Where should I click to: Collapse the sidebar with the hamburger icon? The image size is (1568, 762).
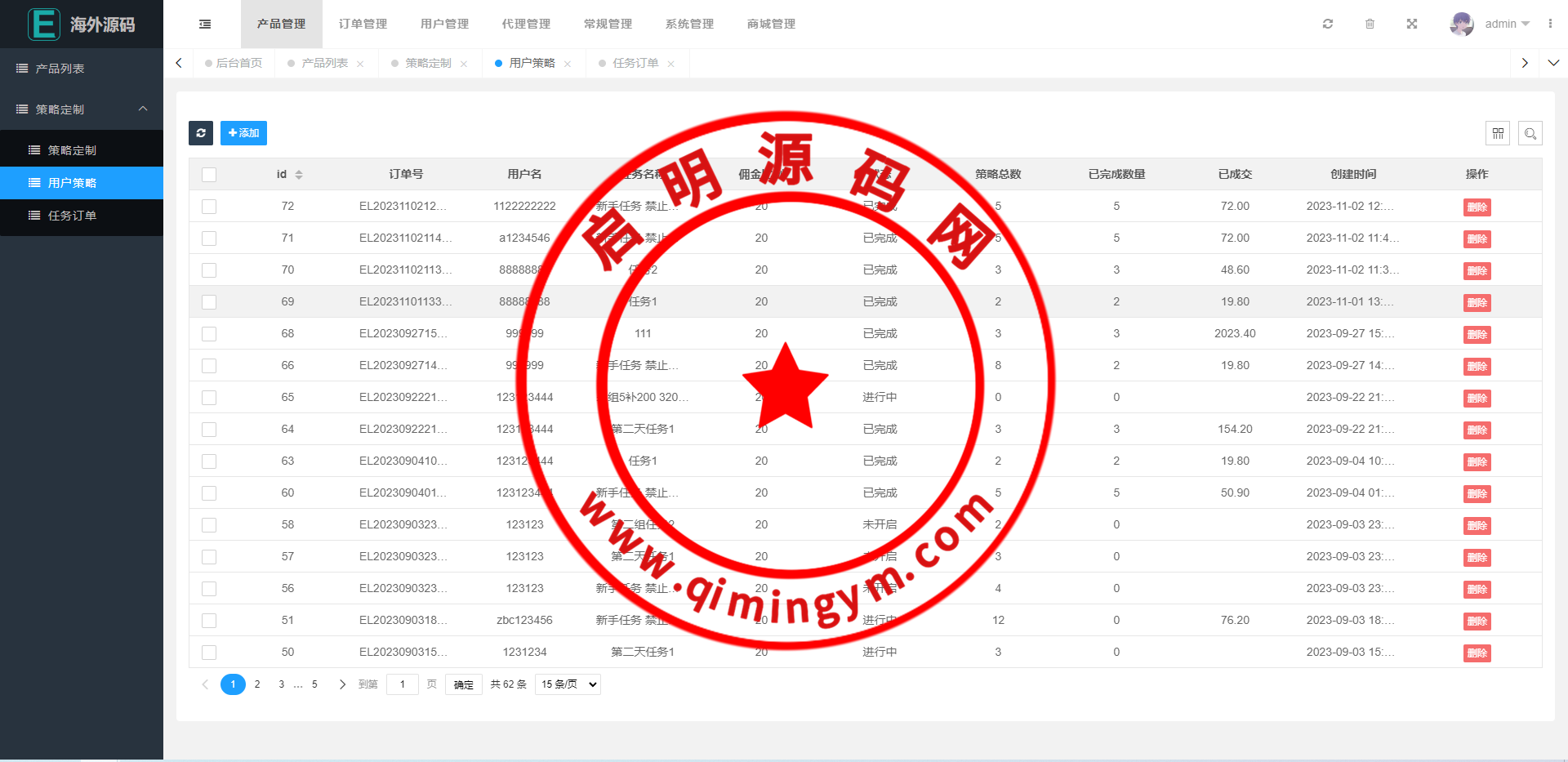pos(205,25)
